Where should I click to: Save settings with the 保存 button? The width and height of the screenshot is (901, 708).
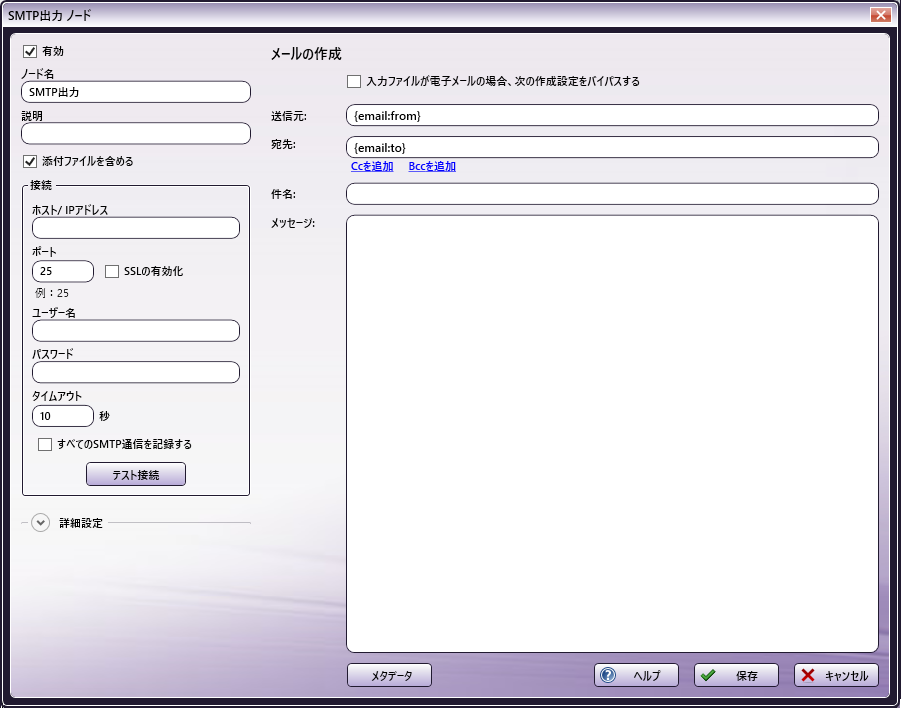coord(737,675)
